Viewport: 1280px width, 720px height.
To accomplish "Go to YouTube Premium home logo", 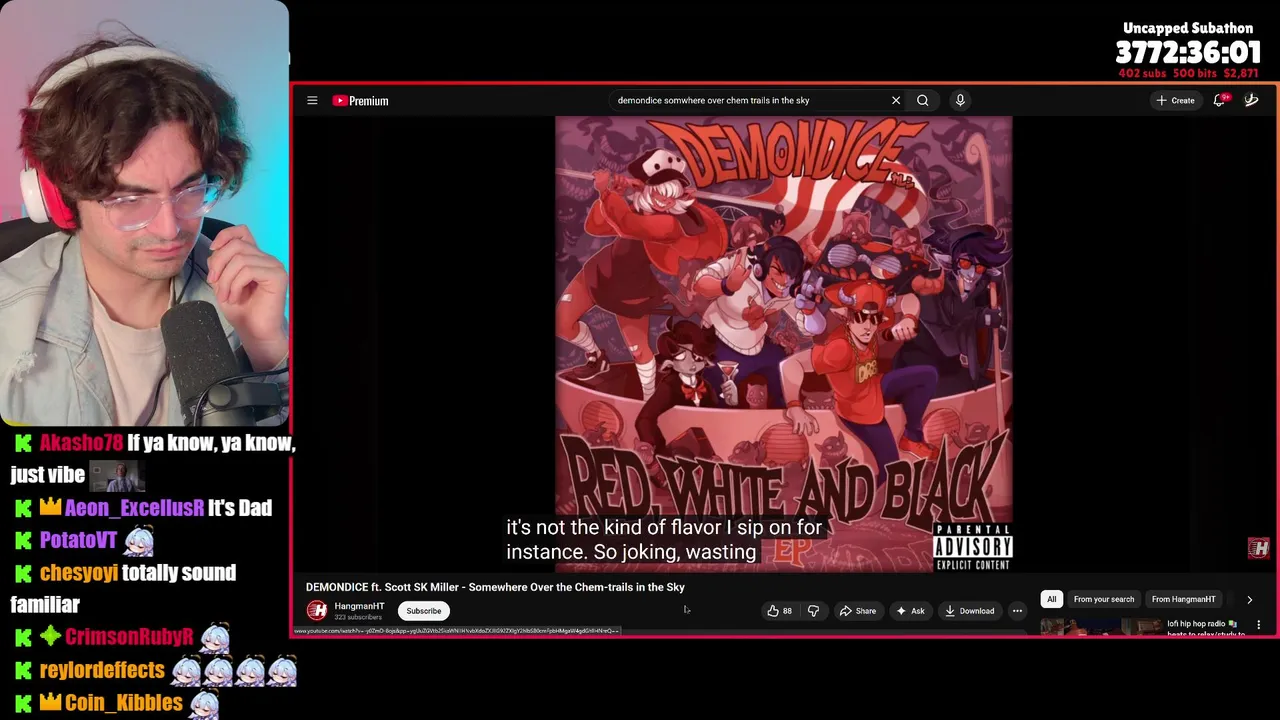I will [360, 100].
